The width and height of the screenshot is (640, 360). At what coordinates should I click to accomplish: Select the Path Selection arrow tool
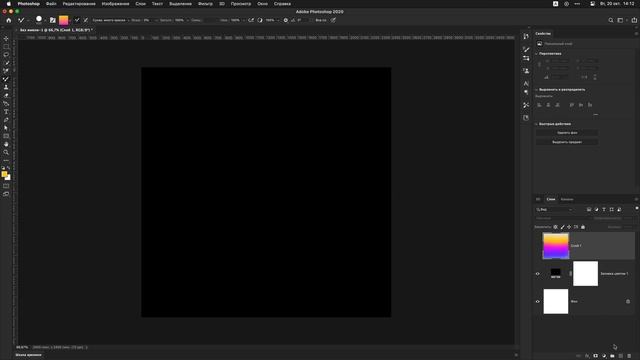6,128
